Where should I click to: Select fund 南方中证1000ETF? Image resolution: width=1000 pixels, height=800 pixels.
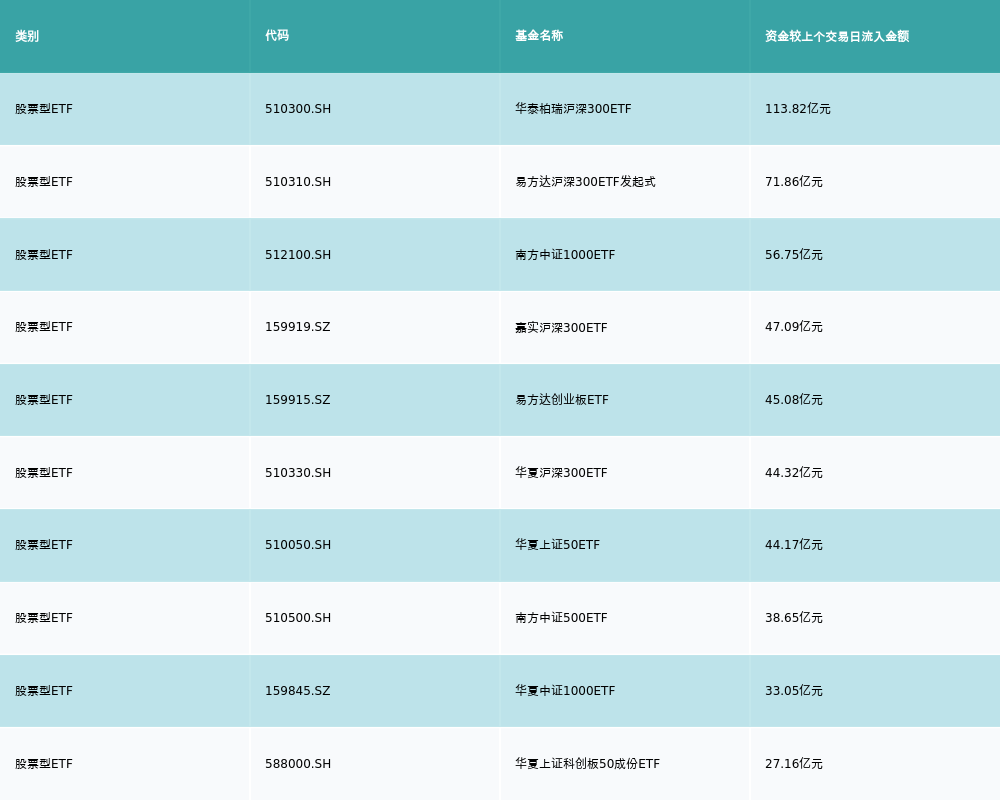point(565,255)
